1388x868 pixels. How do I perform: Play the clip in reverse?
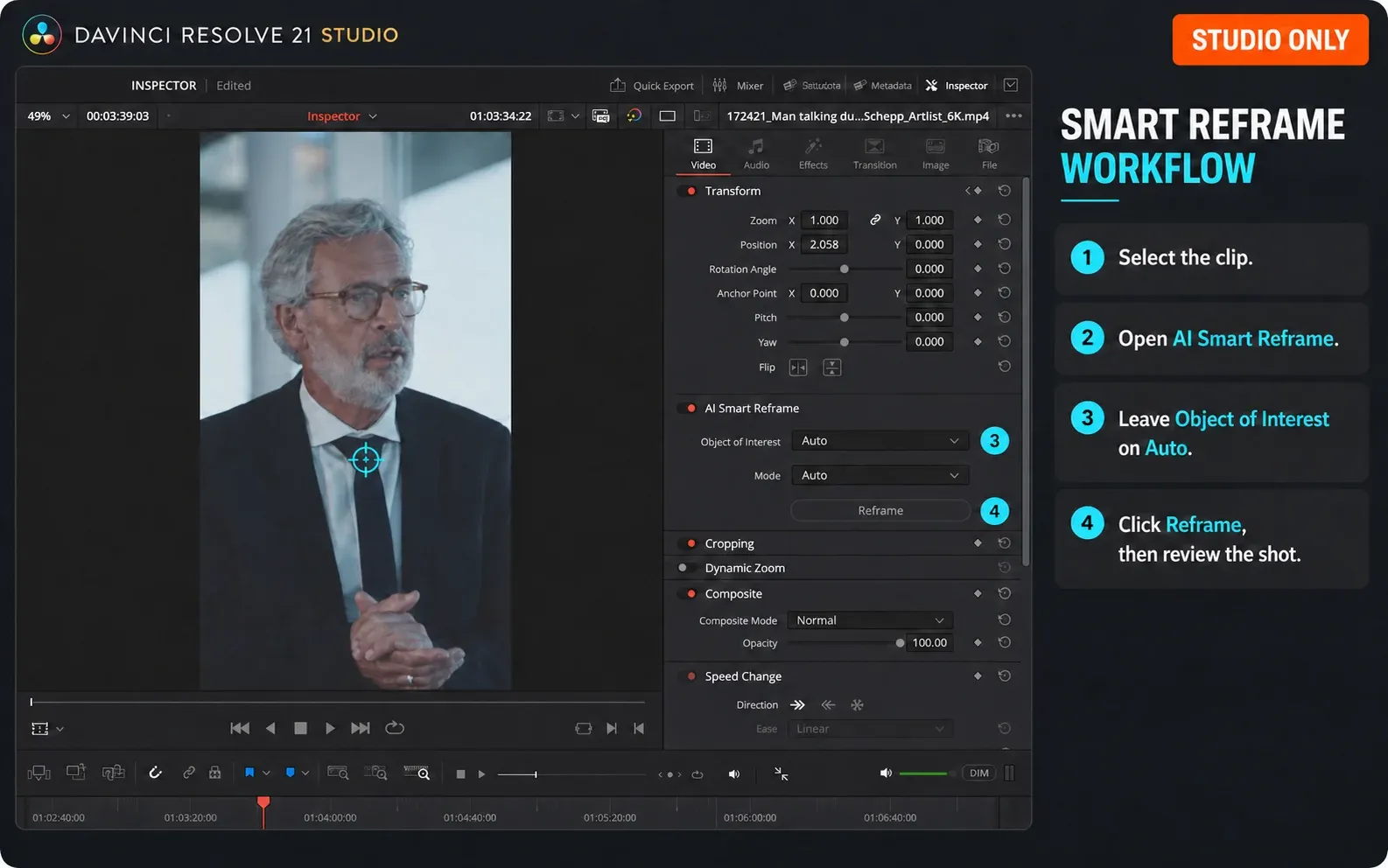(x=270, y=728)
